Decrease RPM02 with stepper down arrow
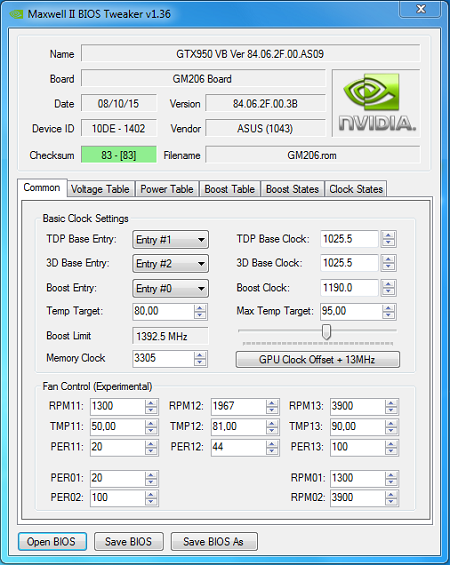 391,502
